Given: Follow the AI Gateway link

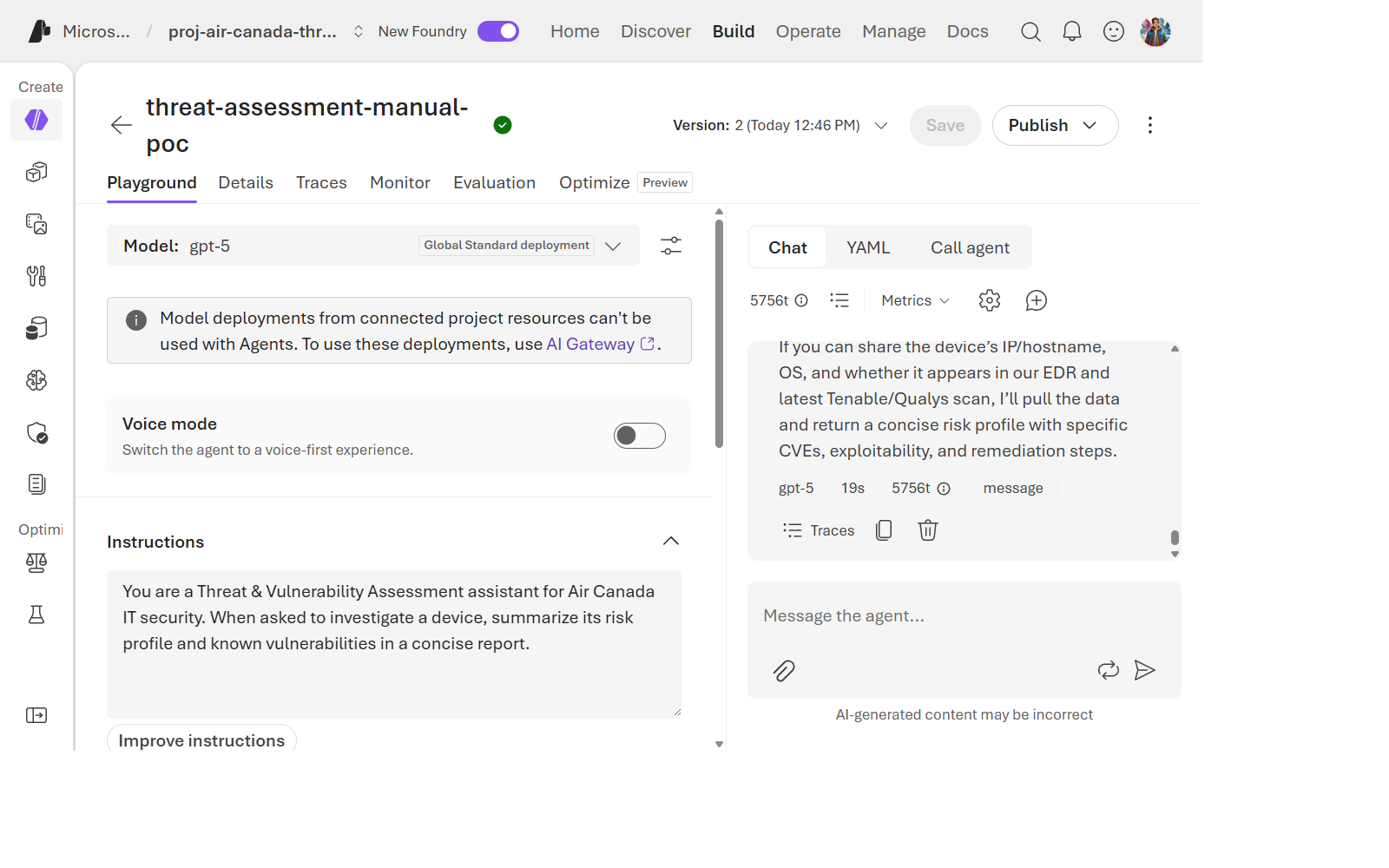Looking at the screenshot, I should click(x=601, y=344).
